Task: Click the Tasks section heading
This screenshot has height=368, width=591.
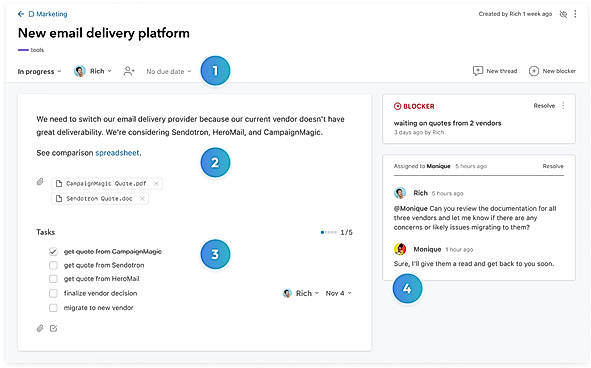Action: click(46, 232)
